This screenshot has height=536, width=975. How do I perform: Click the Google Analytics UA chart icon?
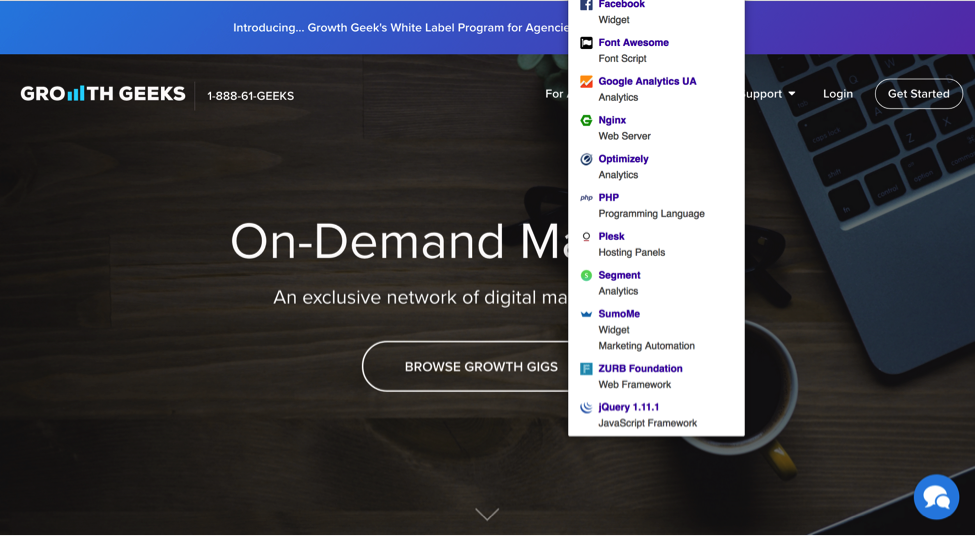pos(586,81)
